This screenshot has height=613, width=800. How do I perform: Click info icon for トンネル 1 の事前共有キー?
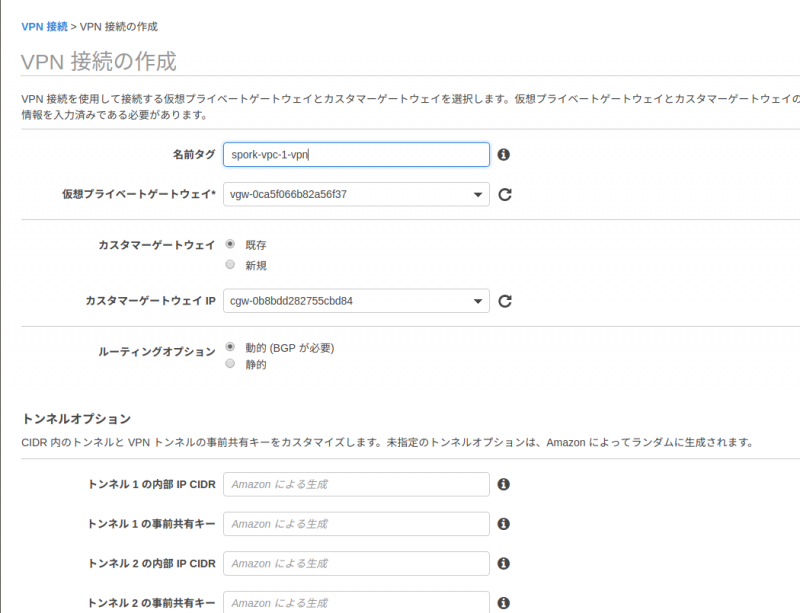504,524
